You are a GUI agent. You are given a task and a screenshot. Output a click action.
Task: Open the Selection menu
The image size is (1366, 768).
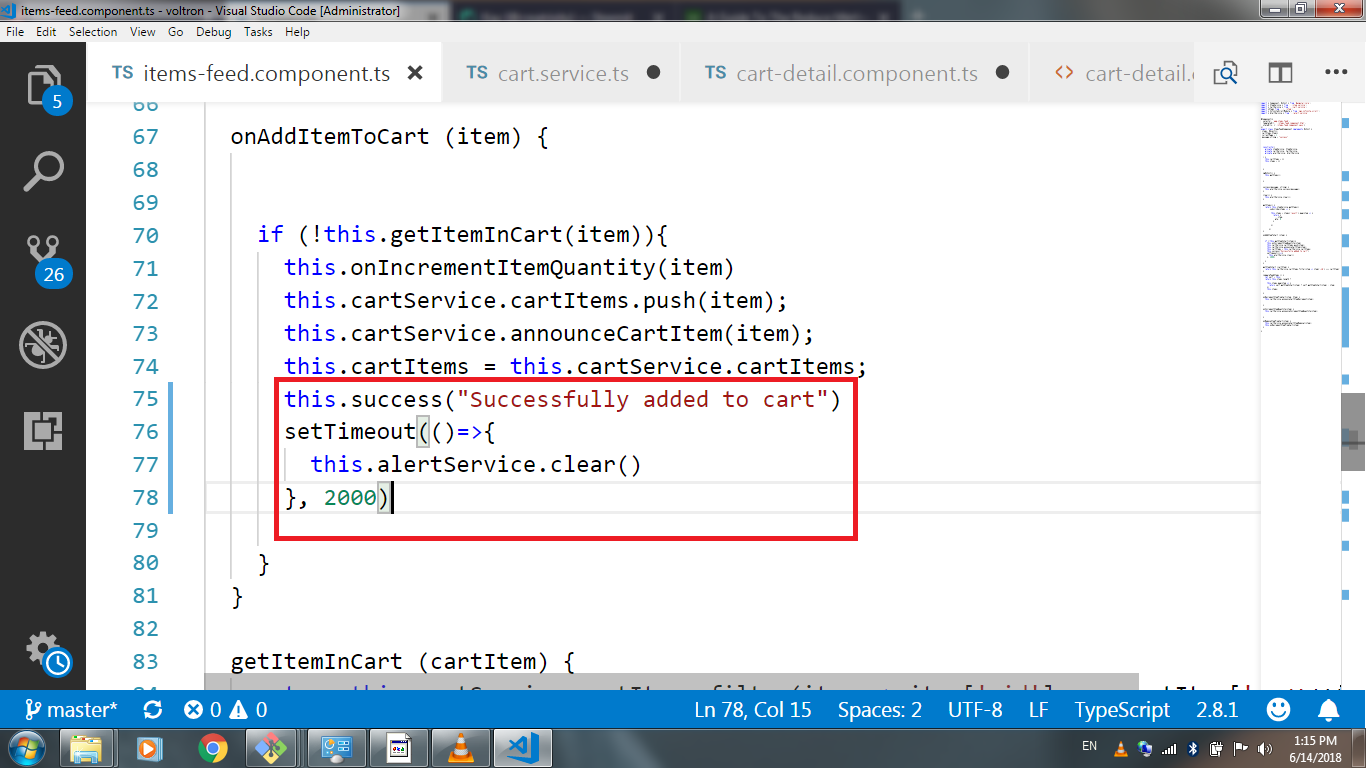93,32
